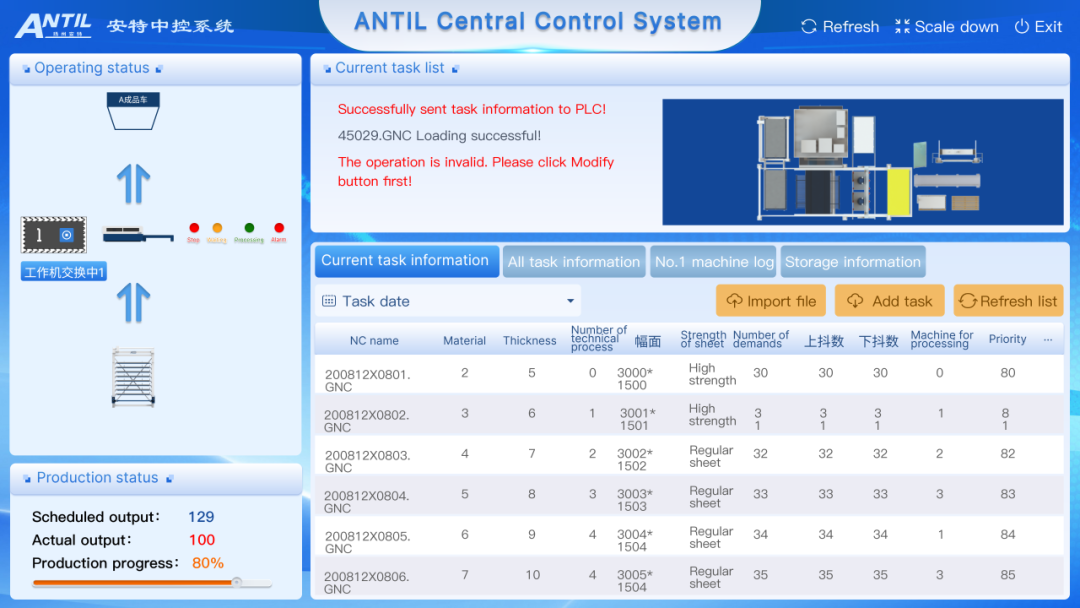Click the green Processing status indicator
Screen dimensions: 1080x608
pos(249,229)
